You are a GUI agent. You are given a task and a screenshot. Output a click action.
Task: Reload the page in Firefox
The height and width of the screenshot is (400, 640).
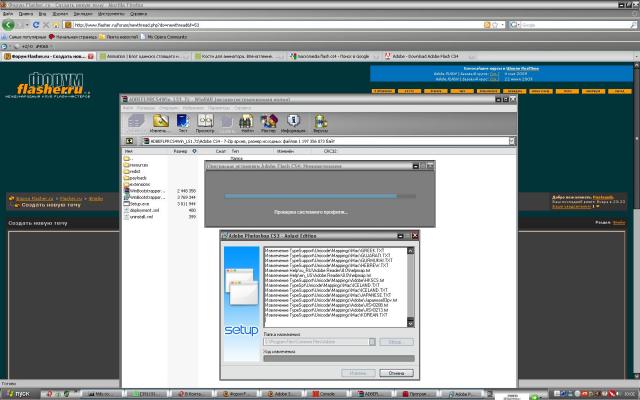tap(36, 25)
